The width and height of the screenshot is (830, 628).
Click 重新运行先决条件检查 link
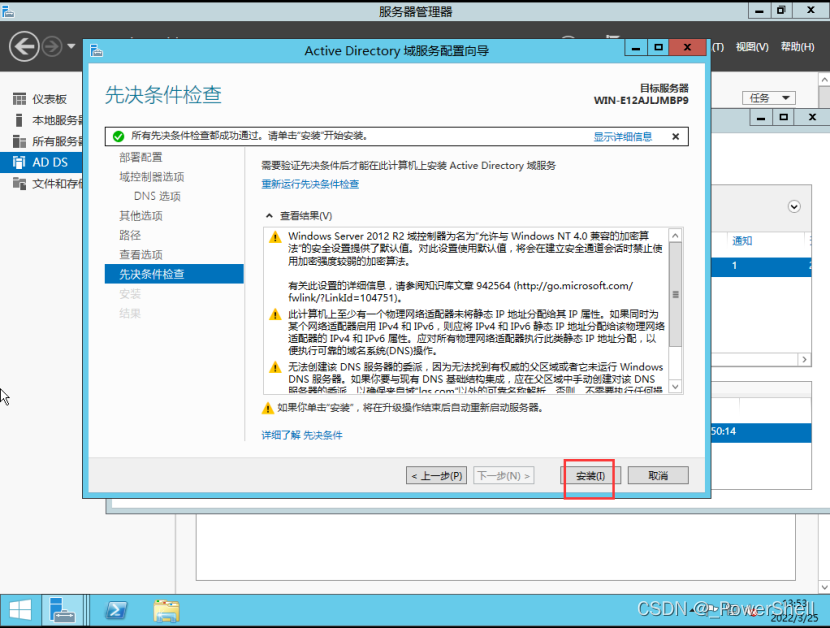310,184
